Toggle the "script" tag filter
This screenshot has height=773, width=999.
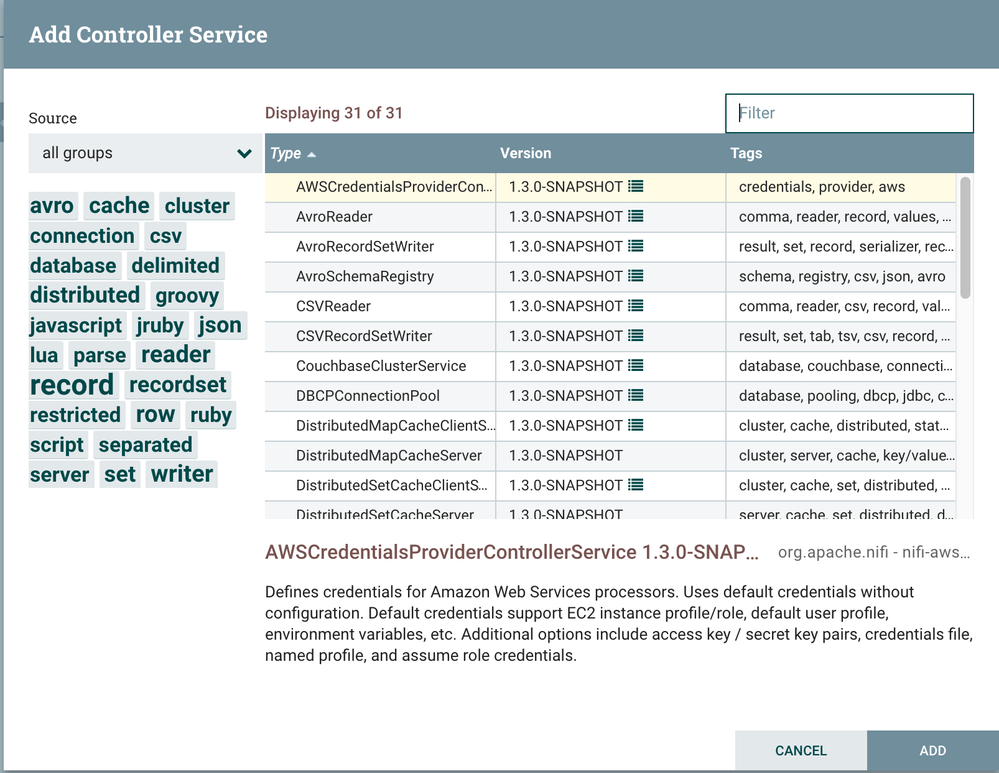pos(57,444)
